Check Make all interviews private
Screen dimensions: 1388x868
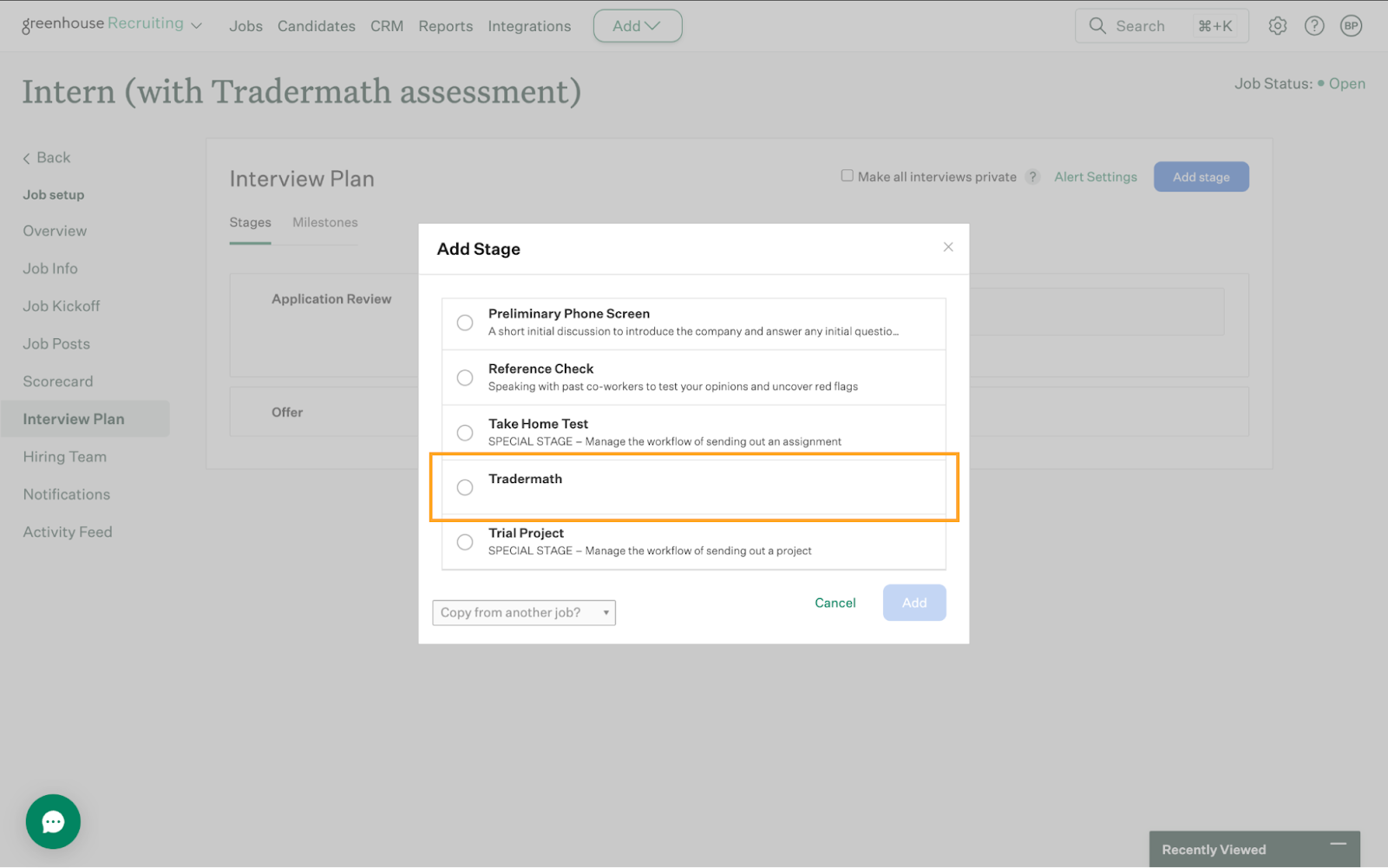[x=847, y=176]
